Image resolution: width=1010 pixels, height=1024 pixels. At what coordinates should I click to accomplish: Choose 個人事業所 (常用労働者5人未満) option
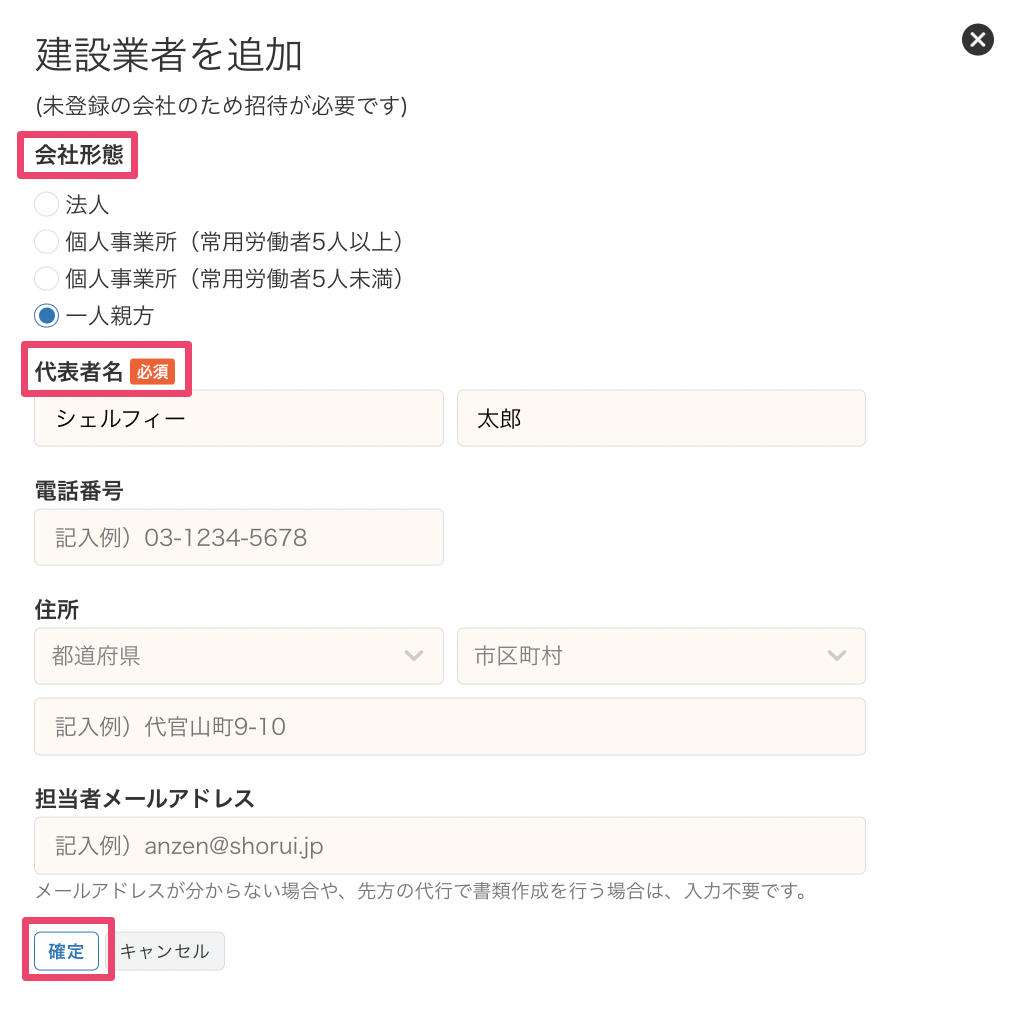[47, 278]
